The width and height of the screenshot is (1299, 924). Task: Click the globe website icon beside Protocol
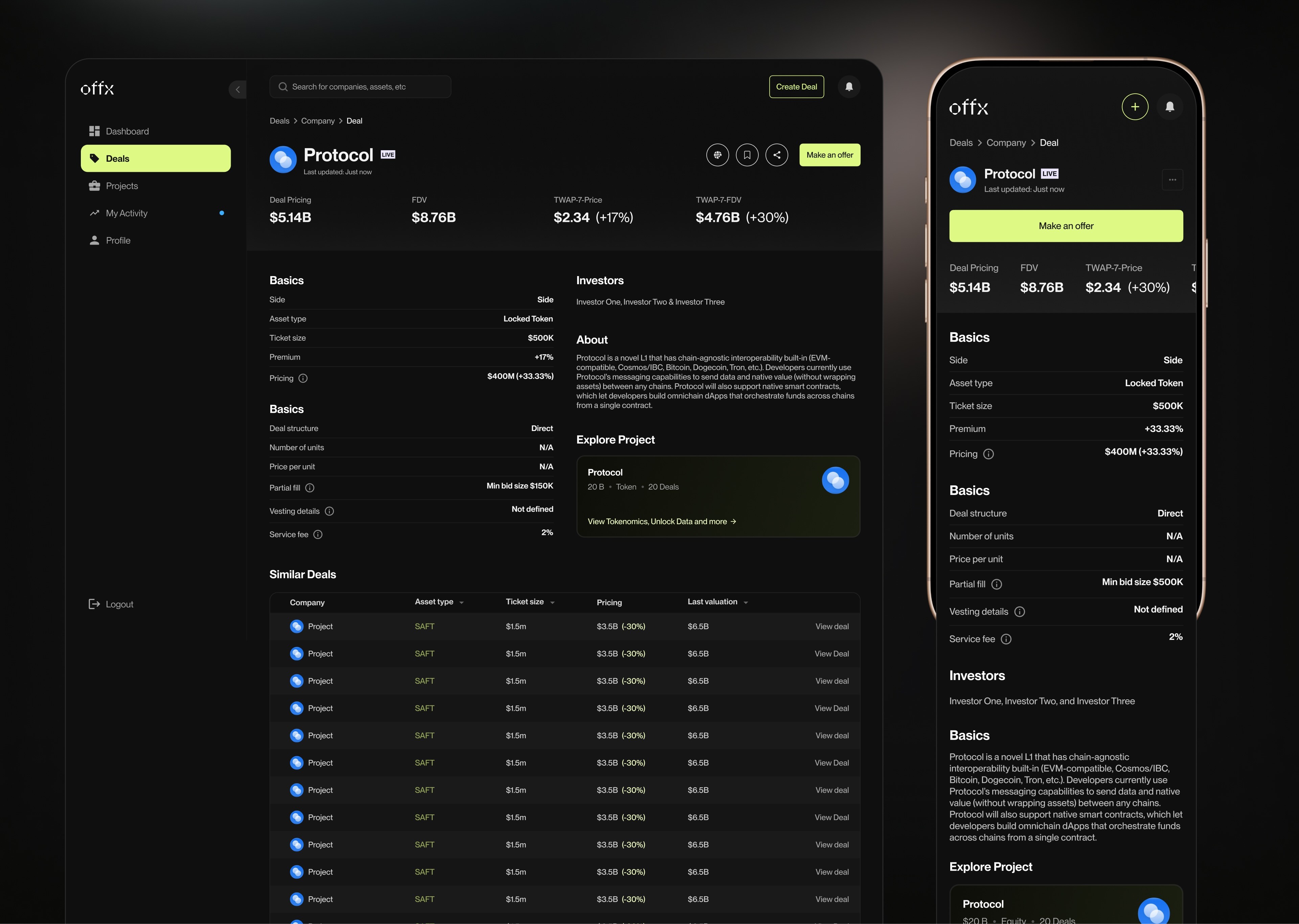pyautogui.click(x=717, y=155)
